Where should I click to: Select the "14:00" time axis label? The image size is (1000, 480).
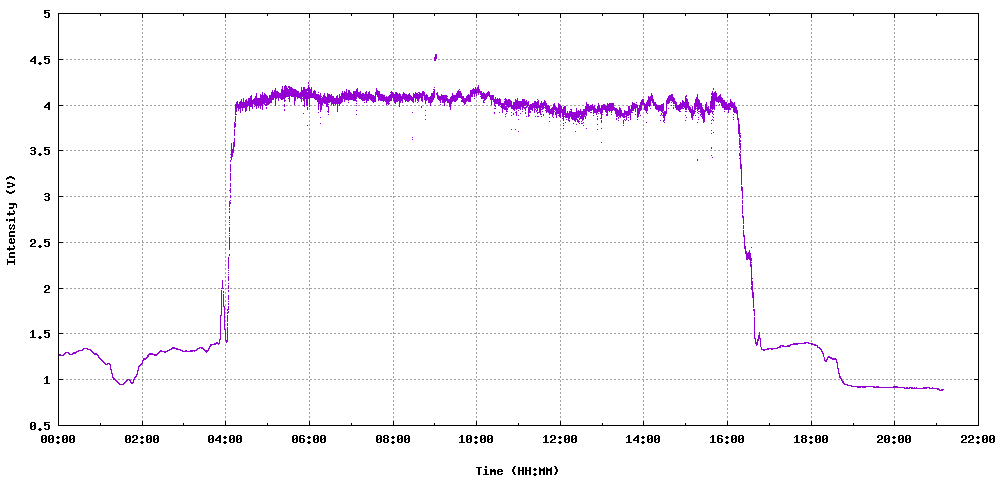pyautogui.click(x=643, y=439)
